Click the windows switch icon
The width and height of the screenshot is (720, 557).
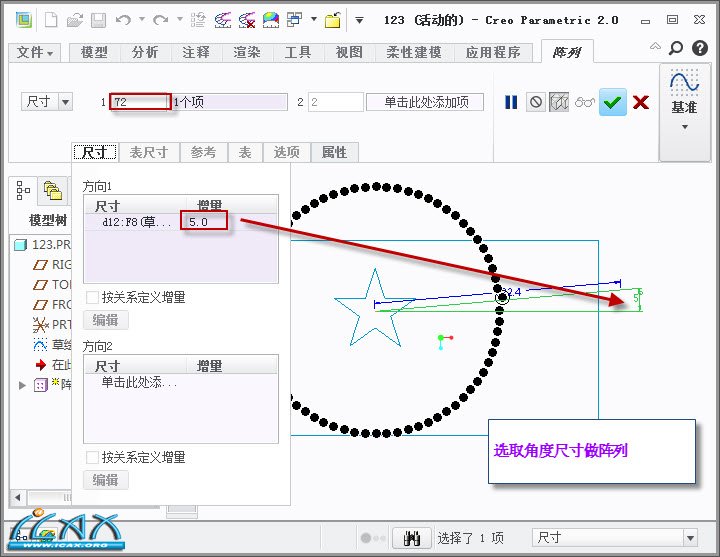click(x=294, y=20)
